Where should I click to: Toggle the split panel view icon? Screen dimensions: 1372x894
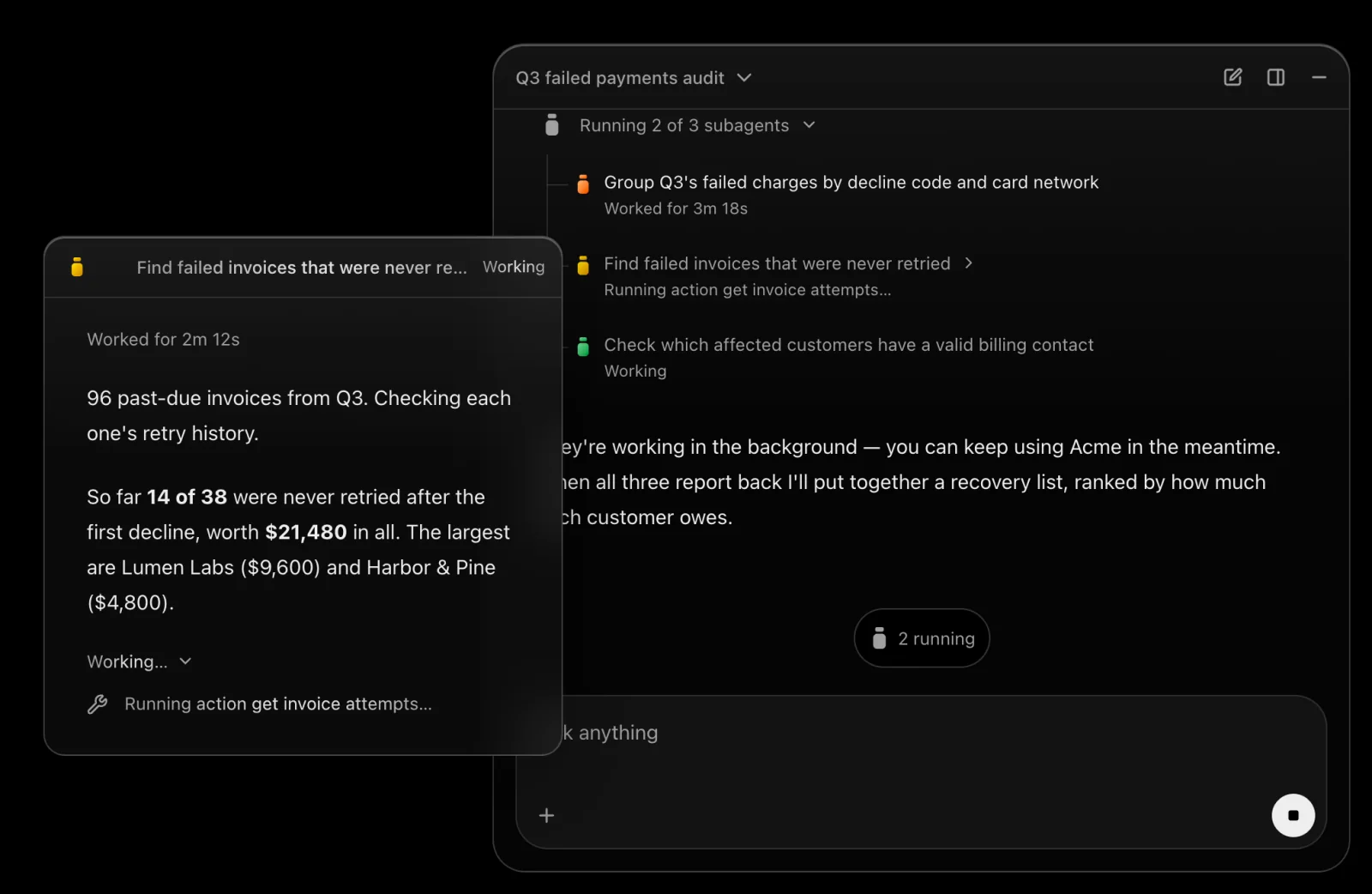(x=1276, y=78)
